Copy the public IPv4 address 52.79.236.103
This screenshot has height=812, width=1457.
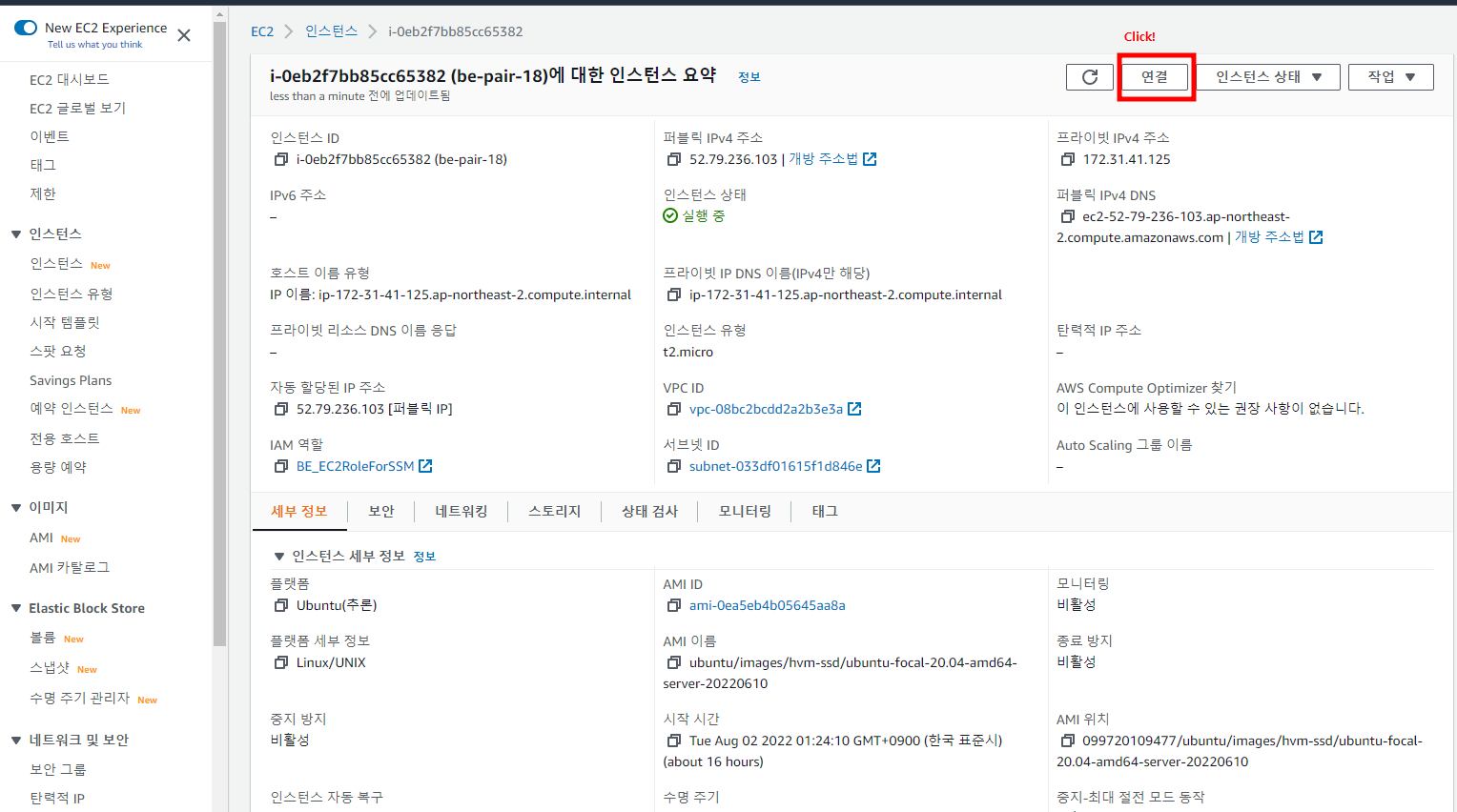point(674,160)
